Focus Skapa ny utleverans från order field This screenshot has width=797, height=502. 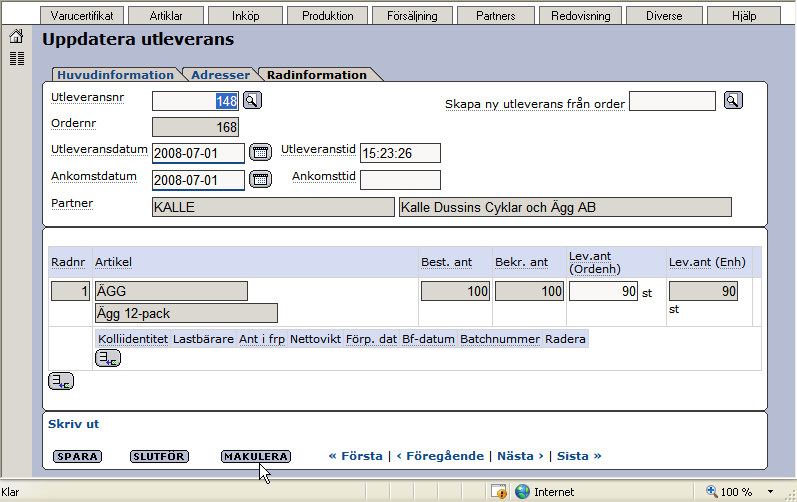coord(672,101)
